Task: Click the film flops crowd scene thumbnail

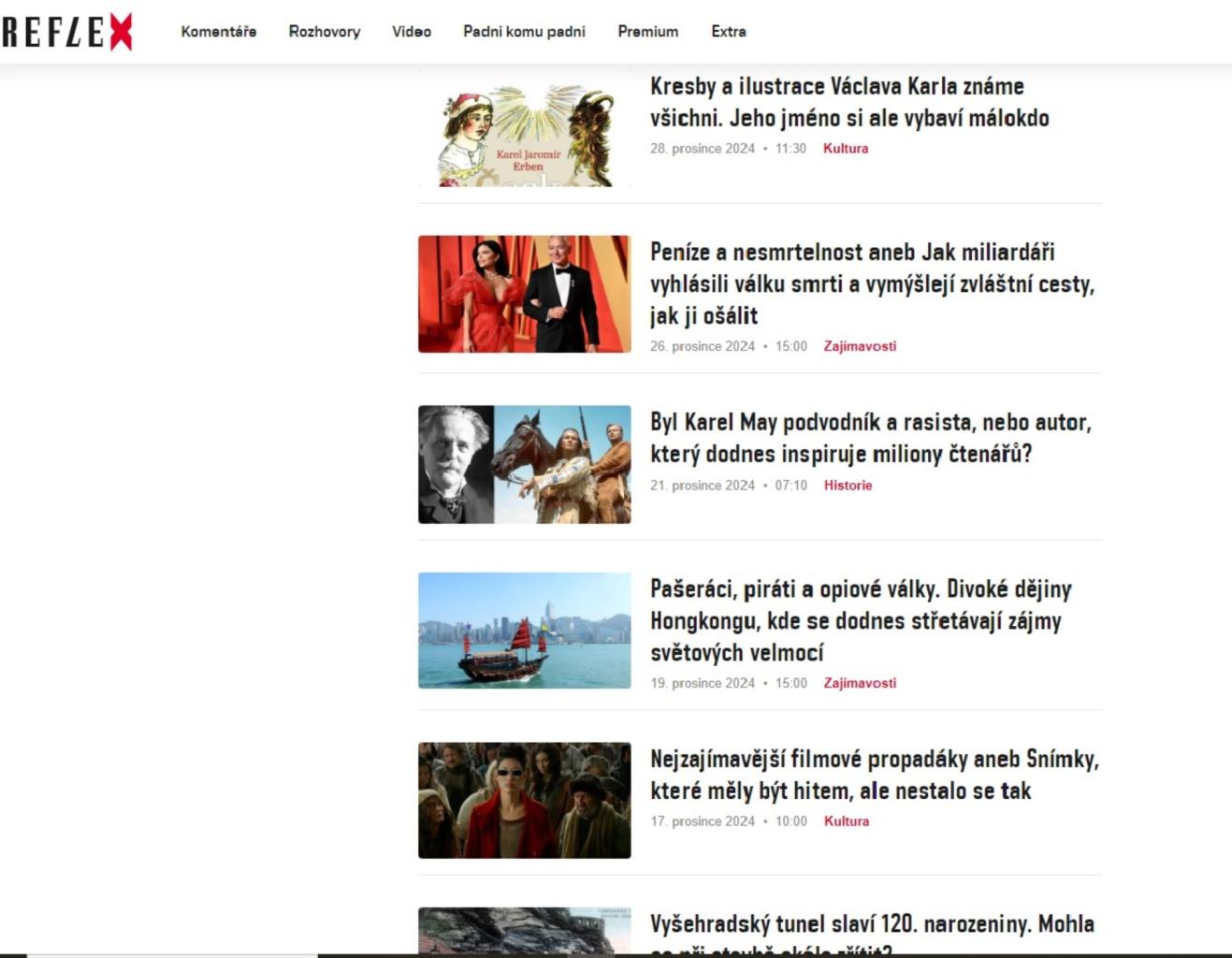Action: pyautogui.click(x=524, y=800)
